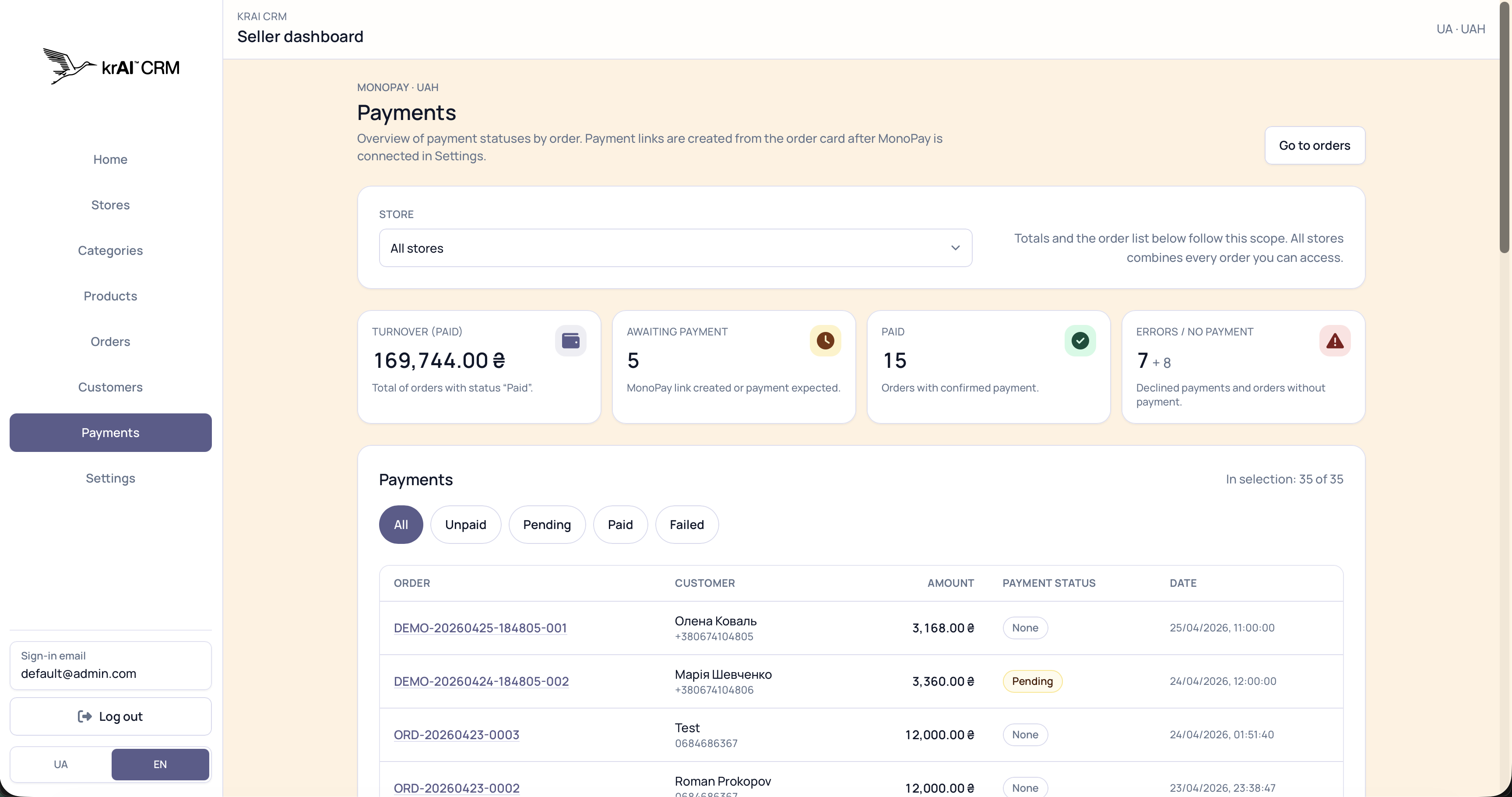Open Categories in the sidebar

[x=110, y=250]
